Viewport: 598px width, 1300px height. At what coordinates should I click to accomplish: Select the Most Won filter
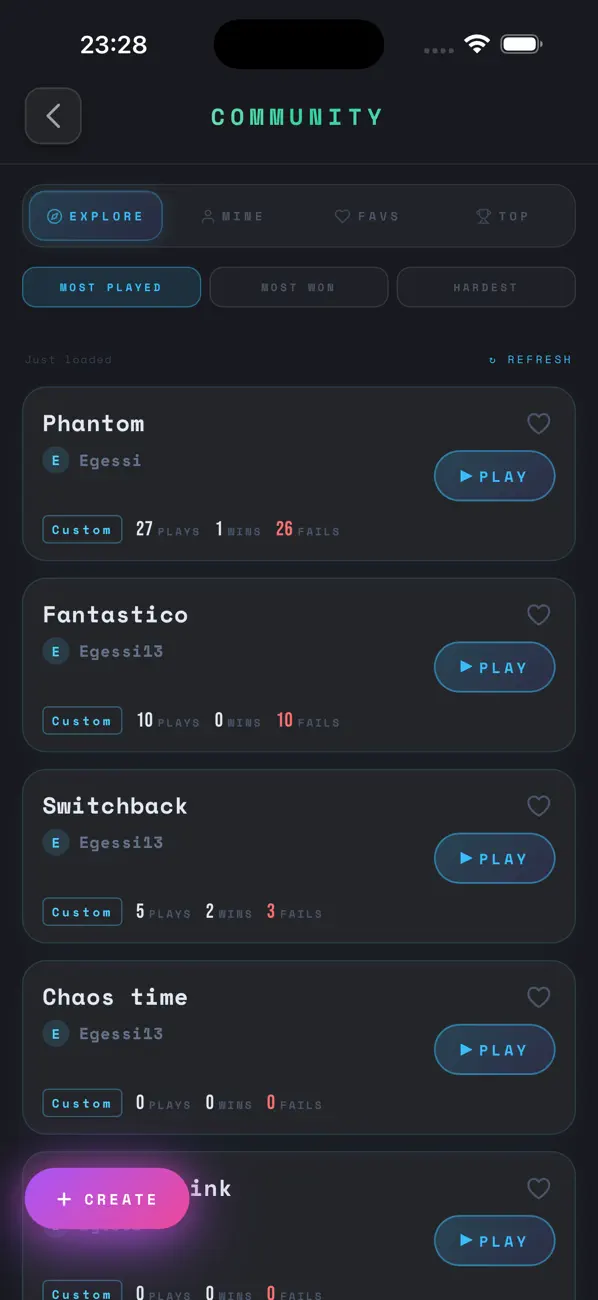point(298,287)
